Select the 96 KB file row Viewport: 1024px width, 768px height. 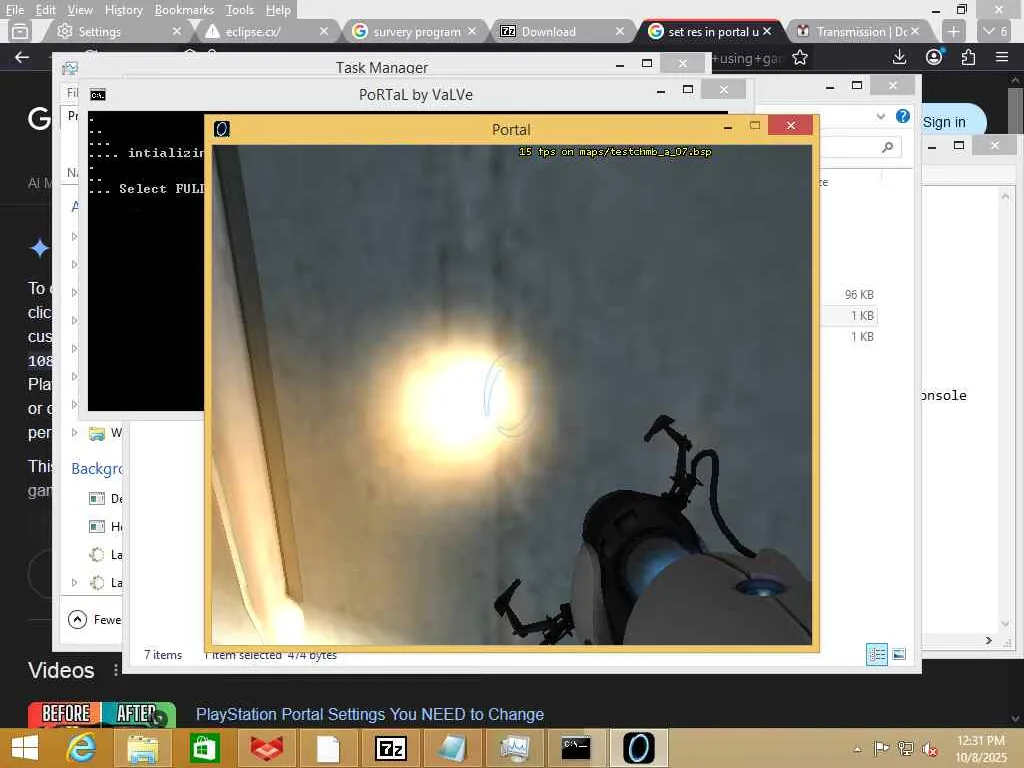[847, 295]
